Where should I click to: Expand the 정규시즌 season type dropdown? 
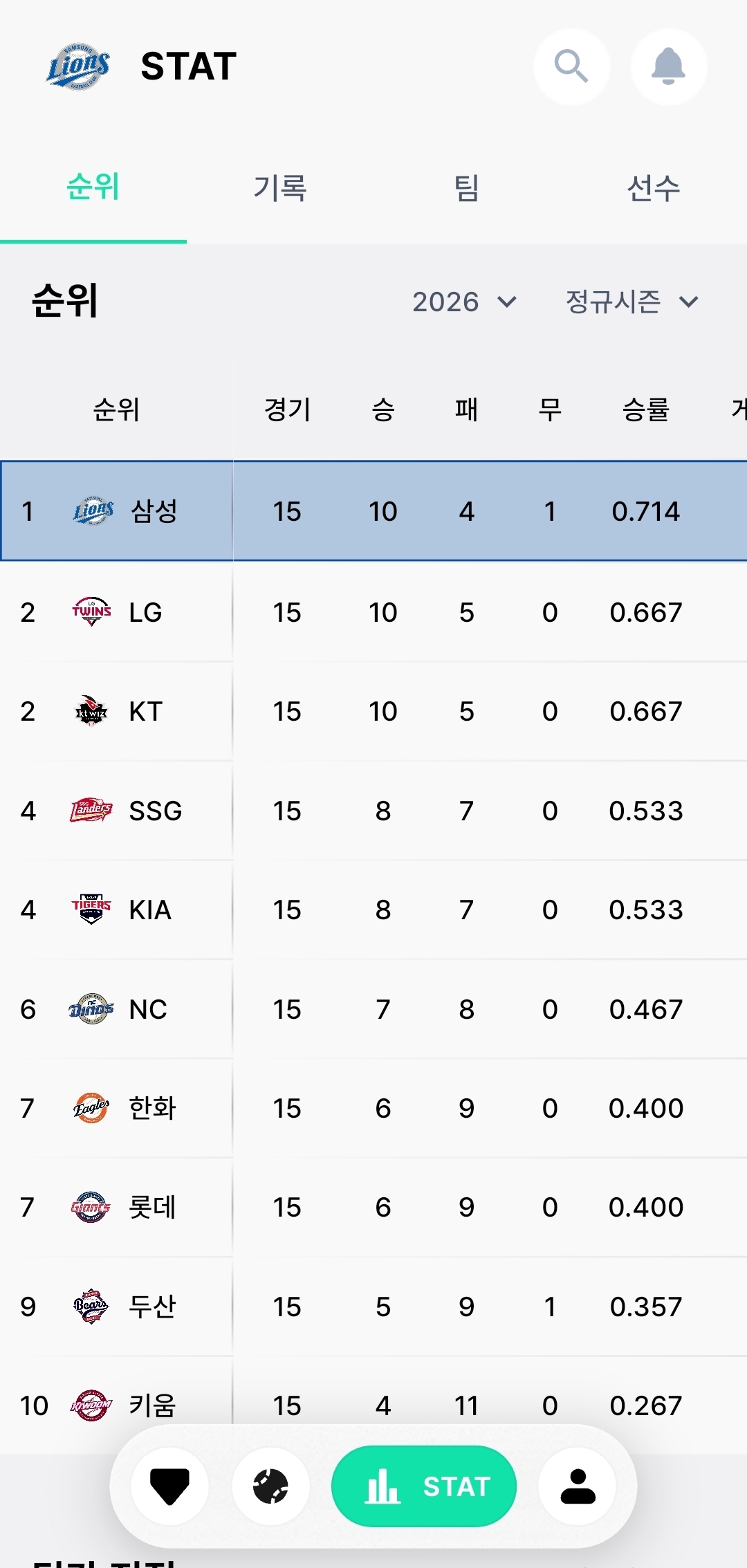tap(631, 302)
